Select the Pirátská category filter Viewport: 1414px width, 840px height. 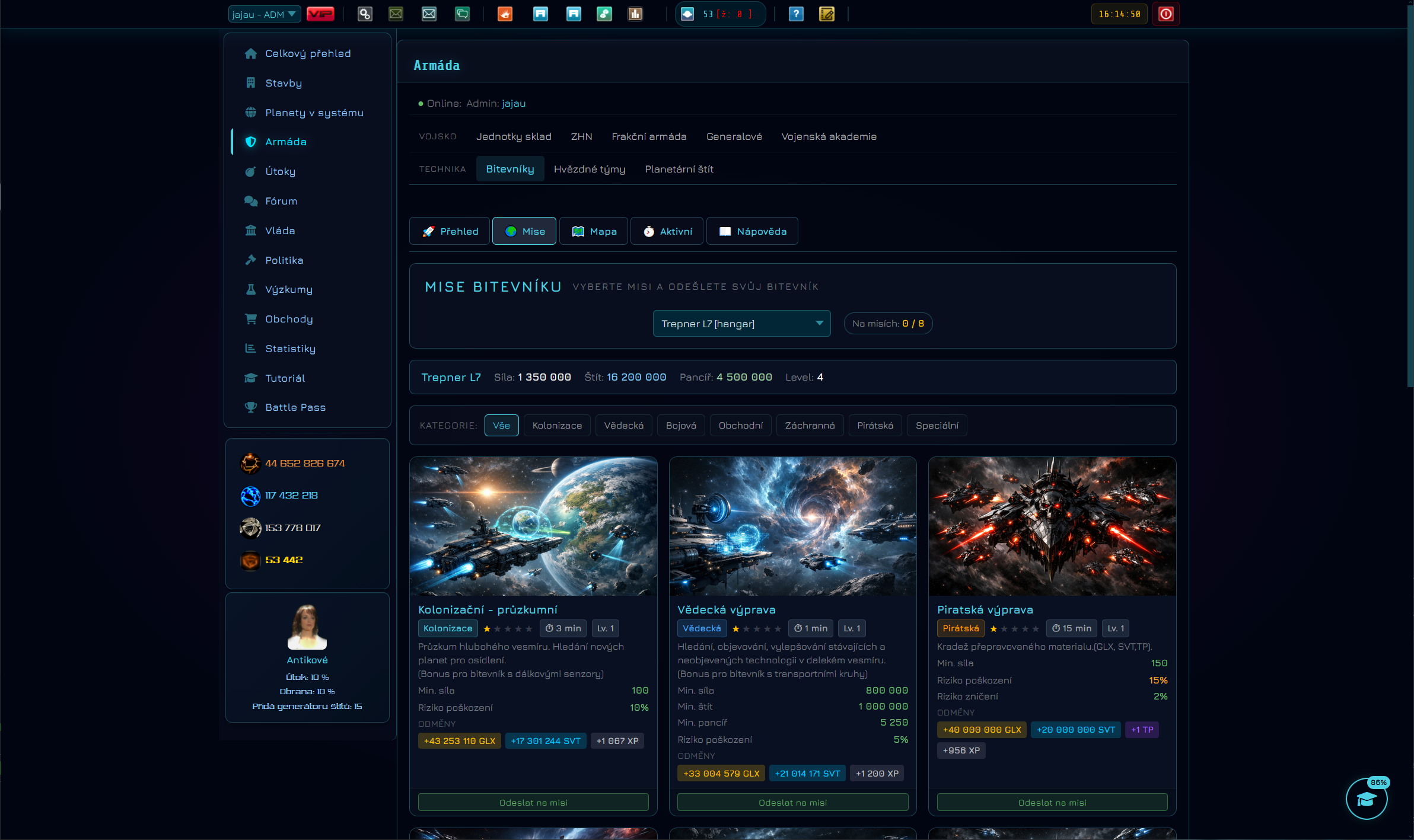coord(875,425)
